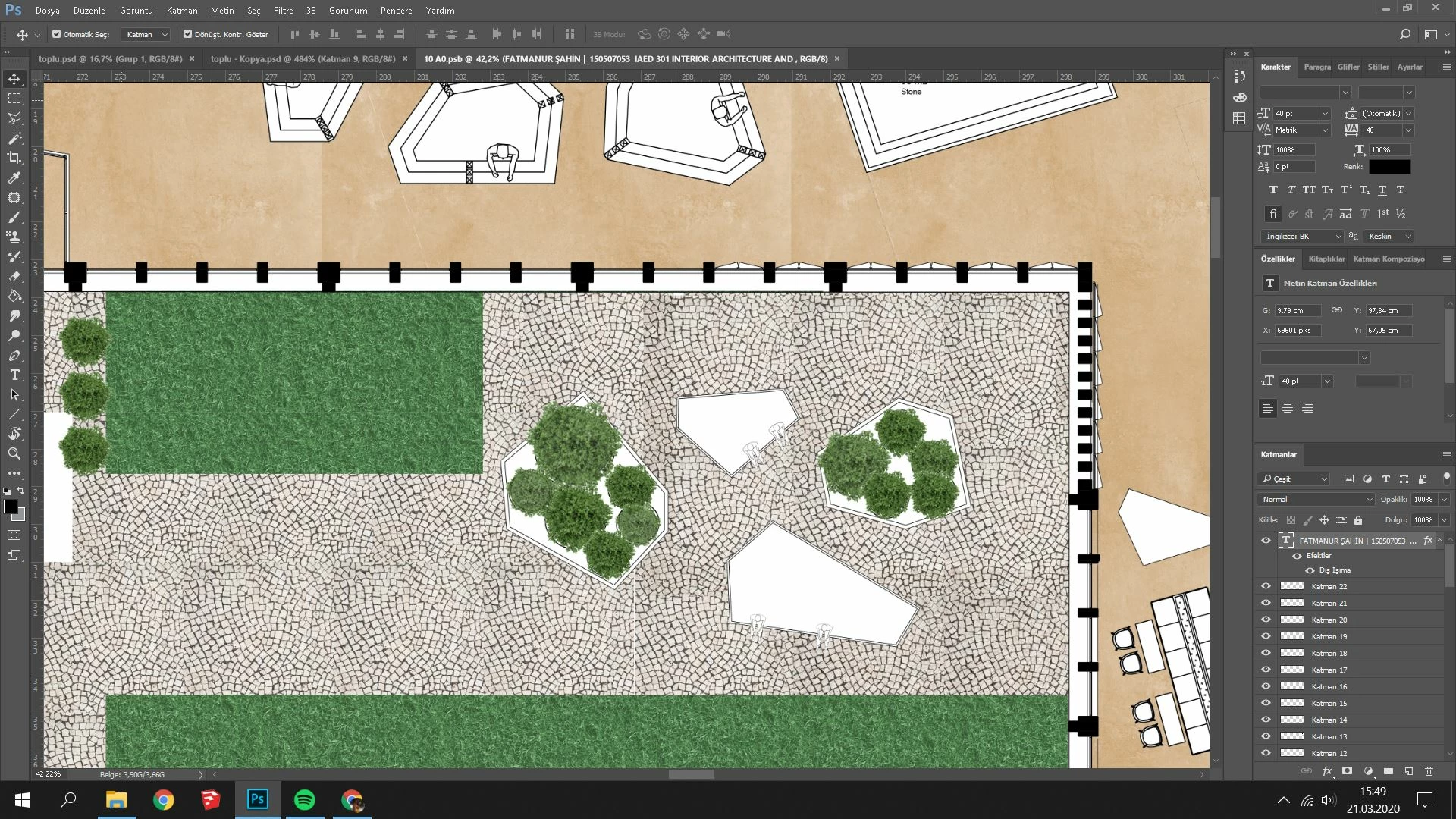Open the Filtre menu
Screen dimensions: 1456x819
pyautogui.click(x=283, y=11)
